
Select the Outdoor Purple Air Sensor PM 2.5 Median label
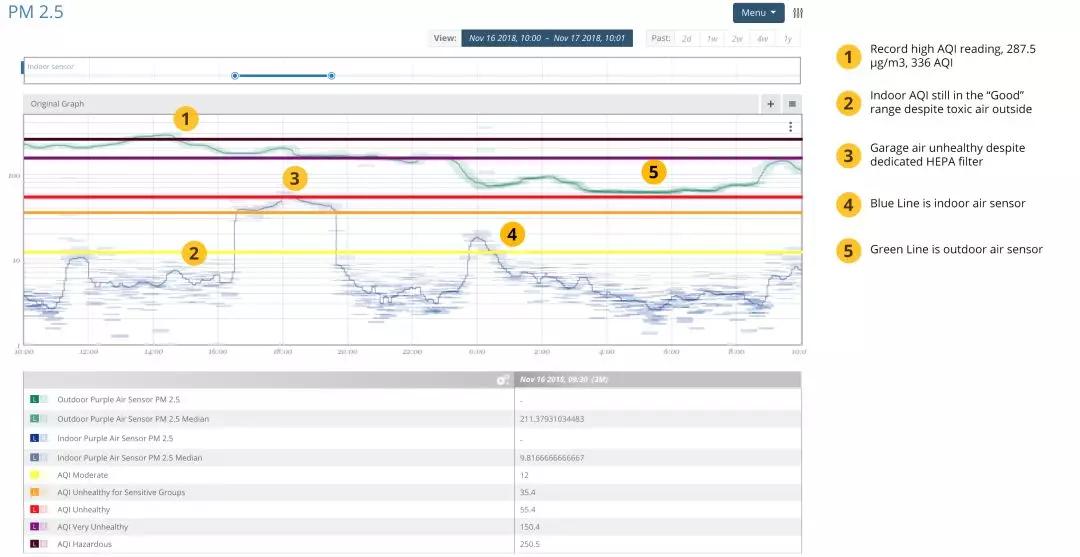133,419
